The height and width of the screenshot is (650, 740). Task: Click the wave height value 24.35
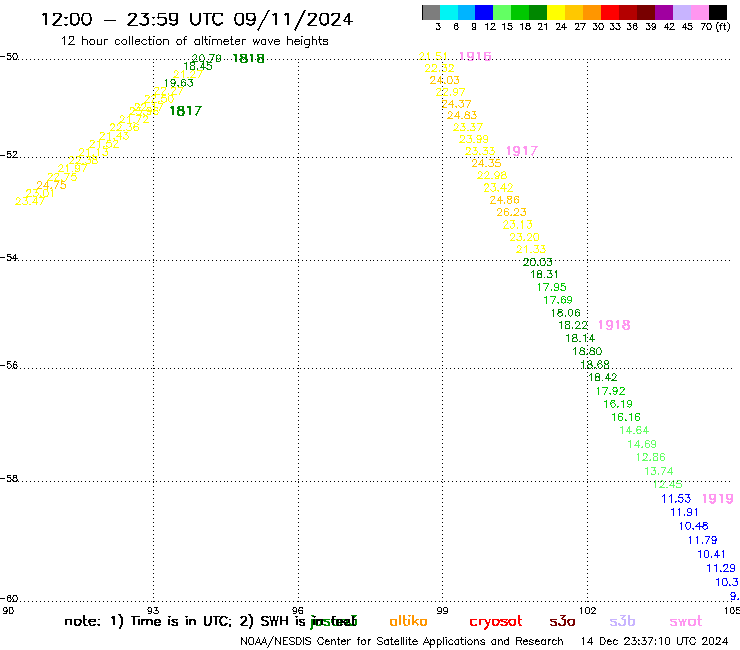[x=486, y=163]
